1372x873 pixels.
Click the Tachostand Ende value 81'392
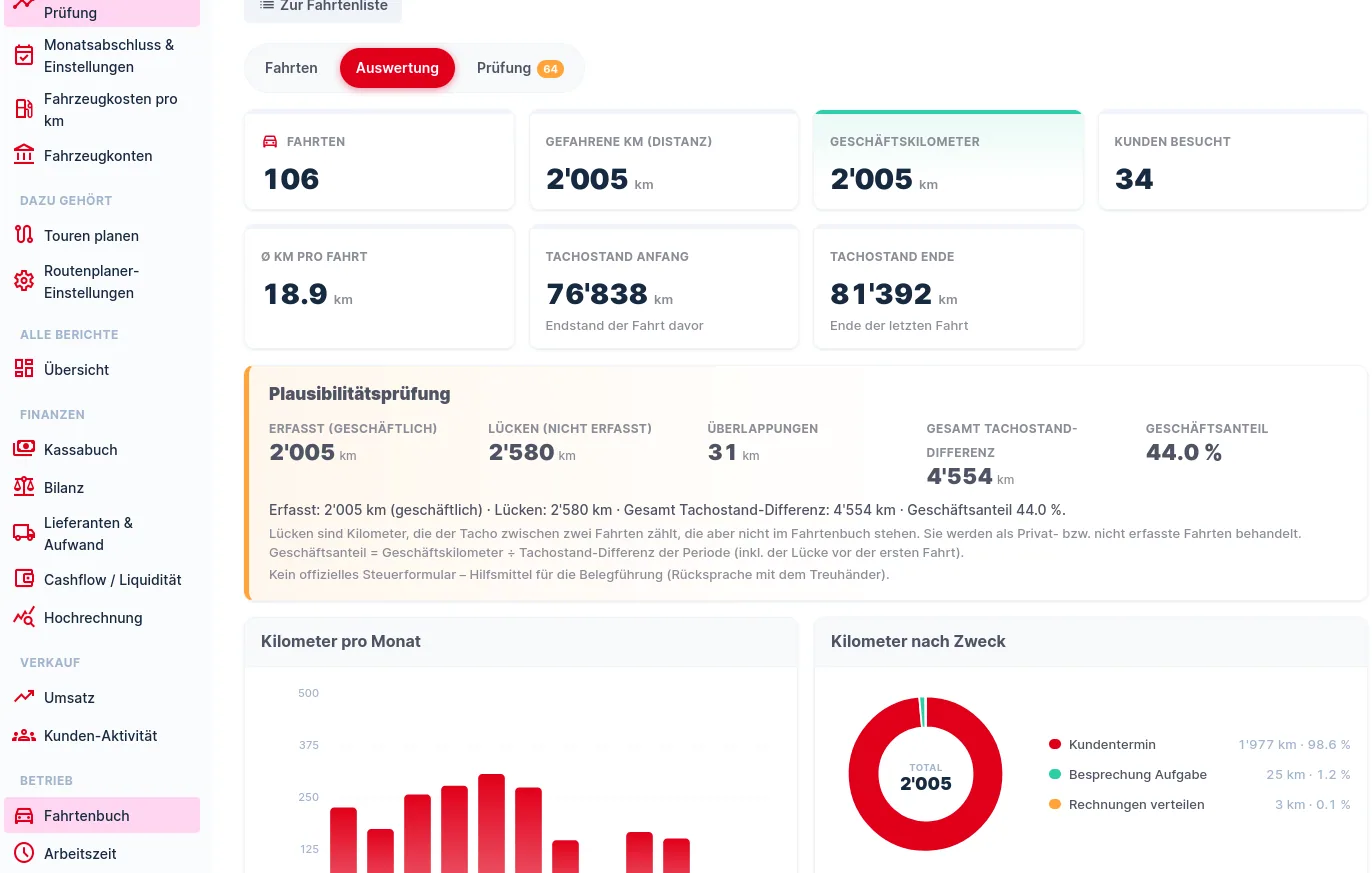pyautogui.click(x=881, y=294)
